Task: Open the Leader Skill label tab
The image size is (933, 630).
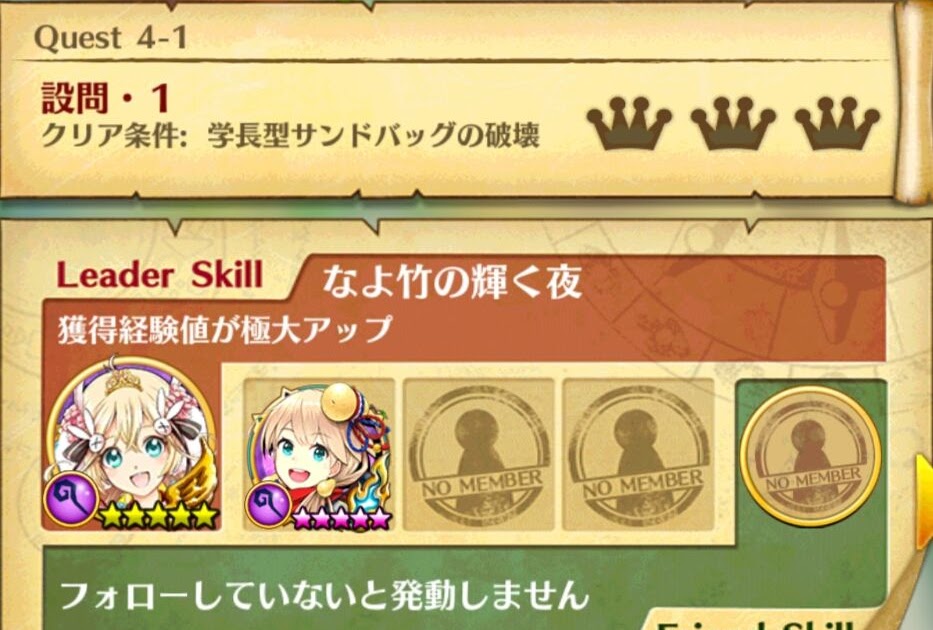Action: pyautogui.click(x=160, y=276)
